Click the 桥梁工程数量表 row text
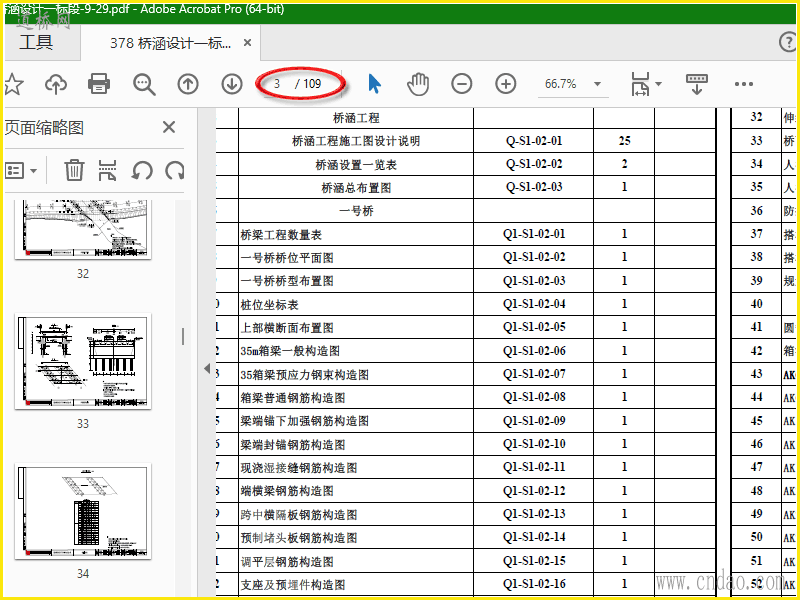The width and height of the screenshot is (800, 600). pyautogui.click(x=281, y=235)
